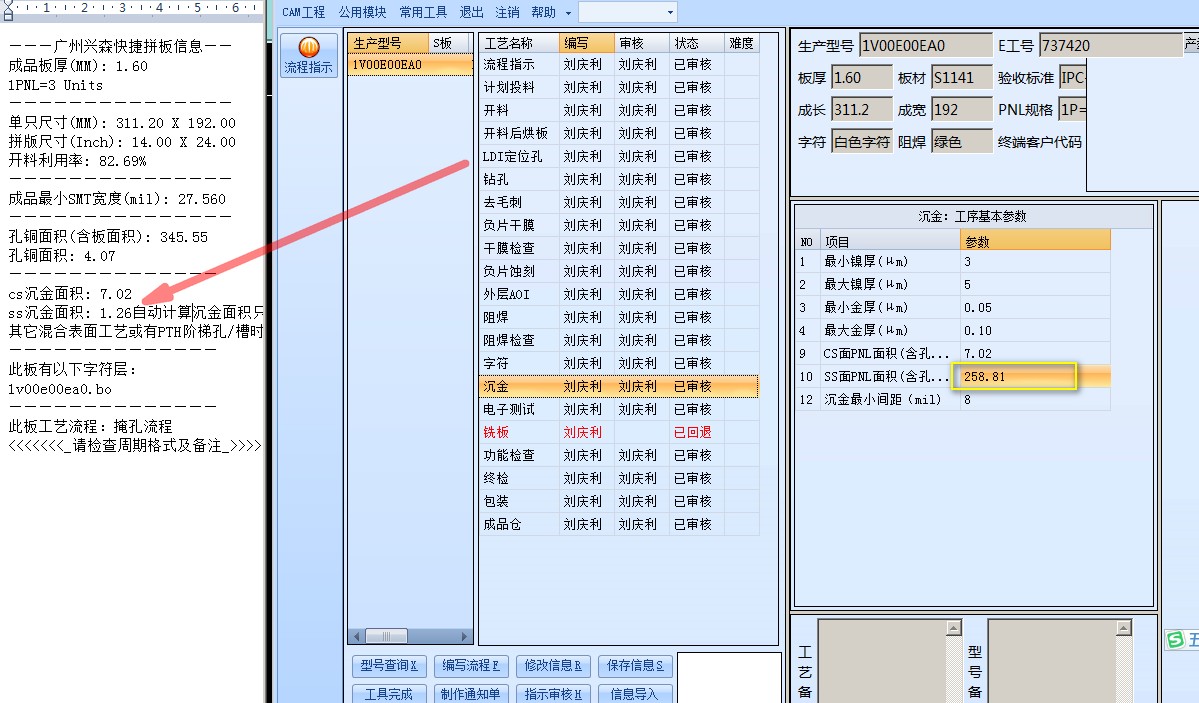Click the 指示审核 button

pyautogui.click(x=553, y=693)
